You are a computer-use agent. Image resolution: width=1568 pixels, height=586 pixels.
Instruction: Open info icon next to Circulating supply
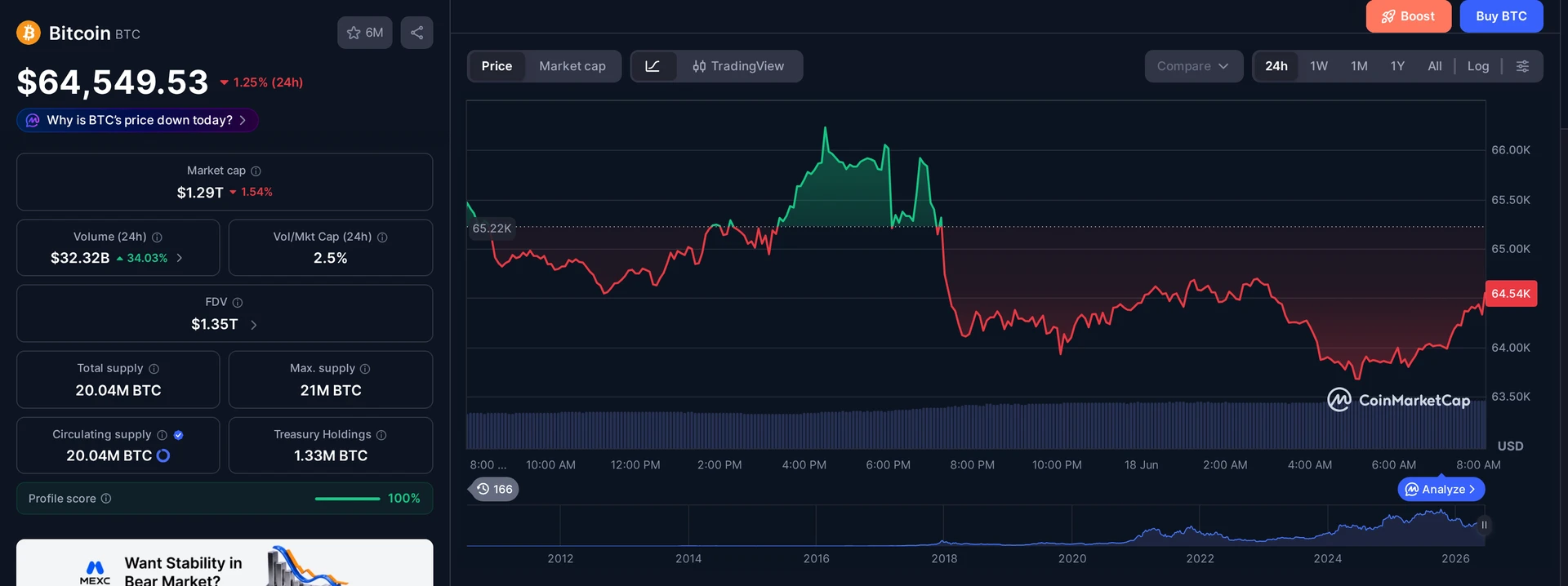click(x=162, y=435)
